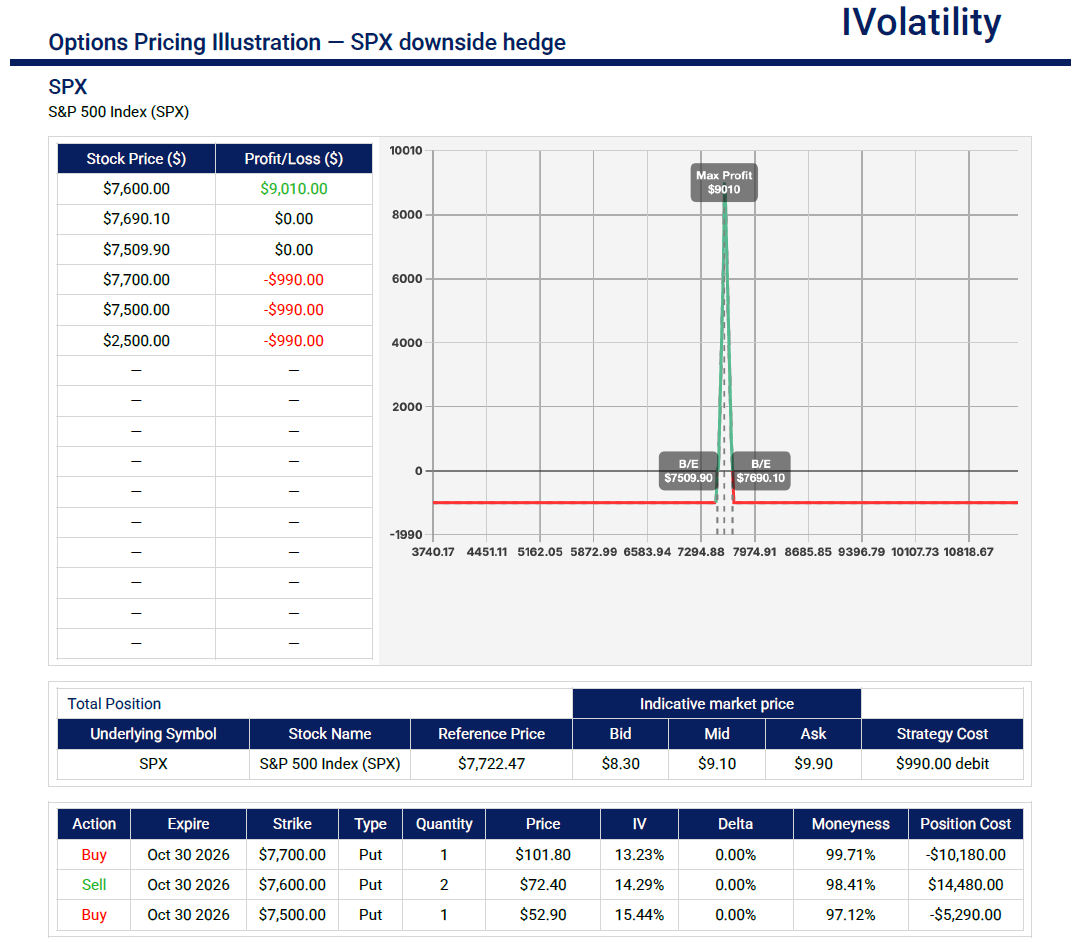
Task: Select the page title 'Options Pricing Illustration'
Action: pyautogui.click(x=185, y=42)
